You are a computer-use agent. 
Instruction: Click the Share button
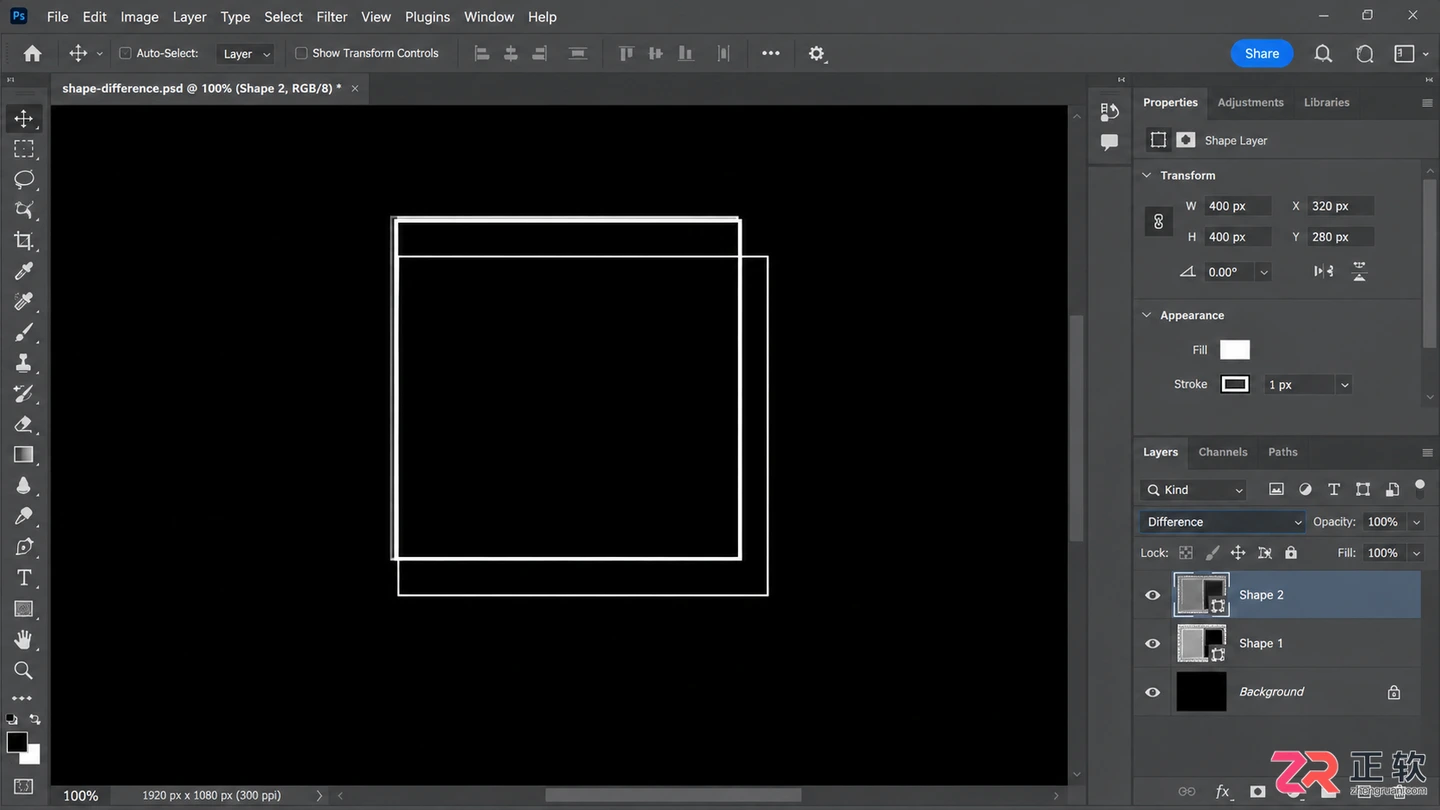click(1262, 54)
